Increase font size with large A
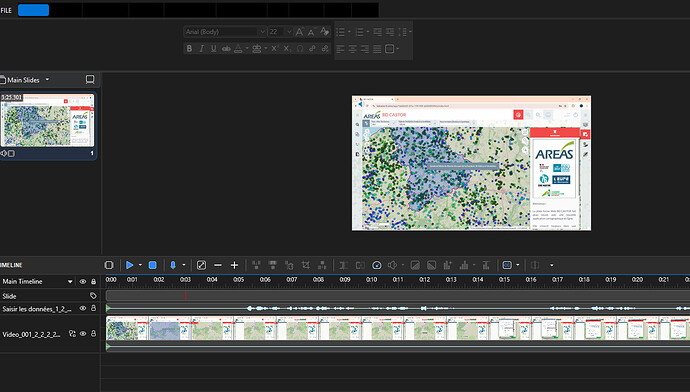The image size is (690, 392). click(299, 32)
